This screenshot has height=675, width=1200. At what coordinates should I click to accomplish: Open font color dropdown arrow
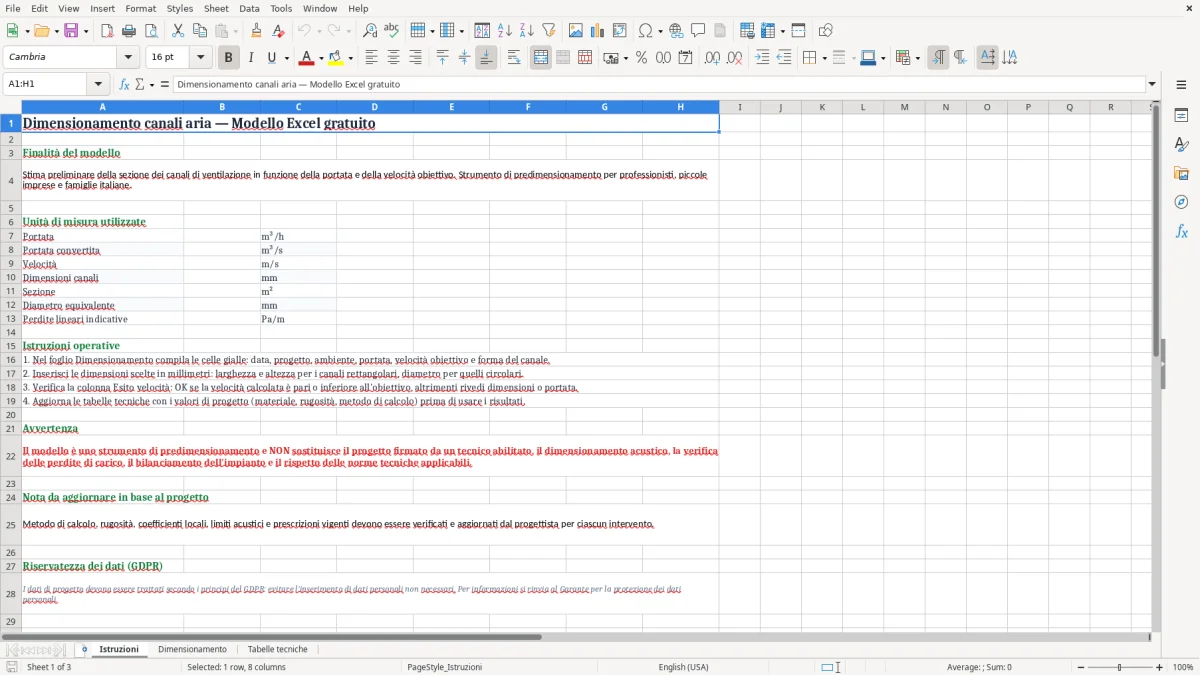pos(320,58)
